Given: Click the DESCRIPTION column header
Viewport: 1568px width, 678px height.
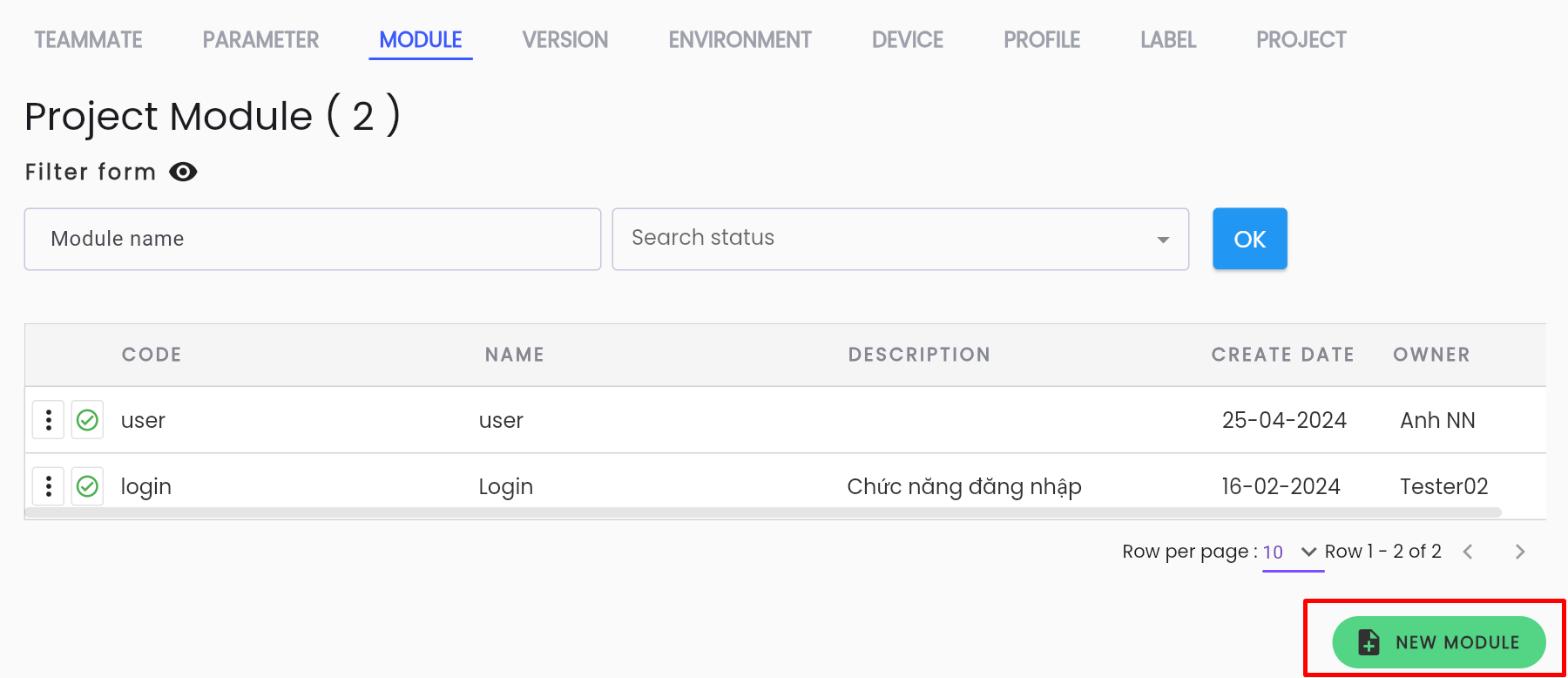Looking at the screenshot, I should tap(920, 355).
